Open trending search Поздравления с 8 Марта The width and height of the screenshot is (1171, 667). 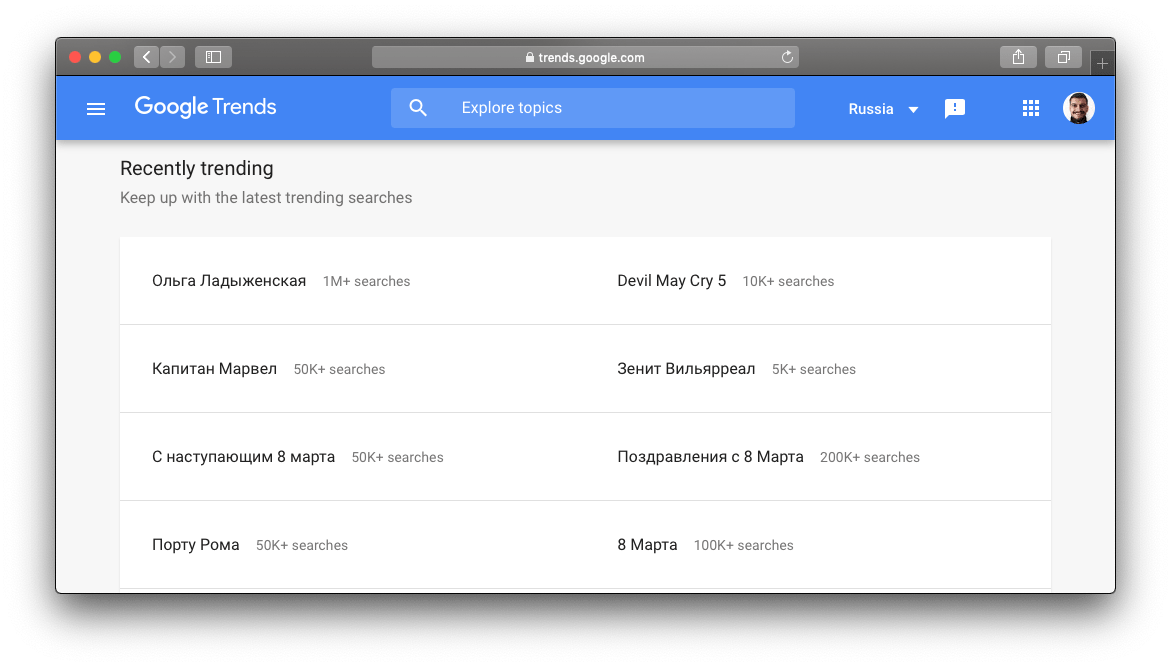pyautogui.click(x=710, y=457)
